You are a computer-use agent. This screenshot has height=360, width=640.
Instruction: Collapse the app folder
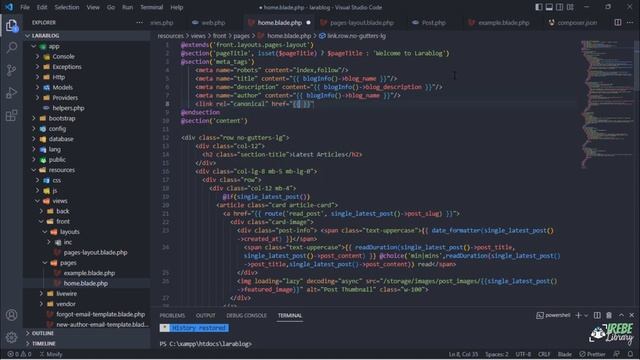tap(87, 46)
